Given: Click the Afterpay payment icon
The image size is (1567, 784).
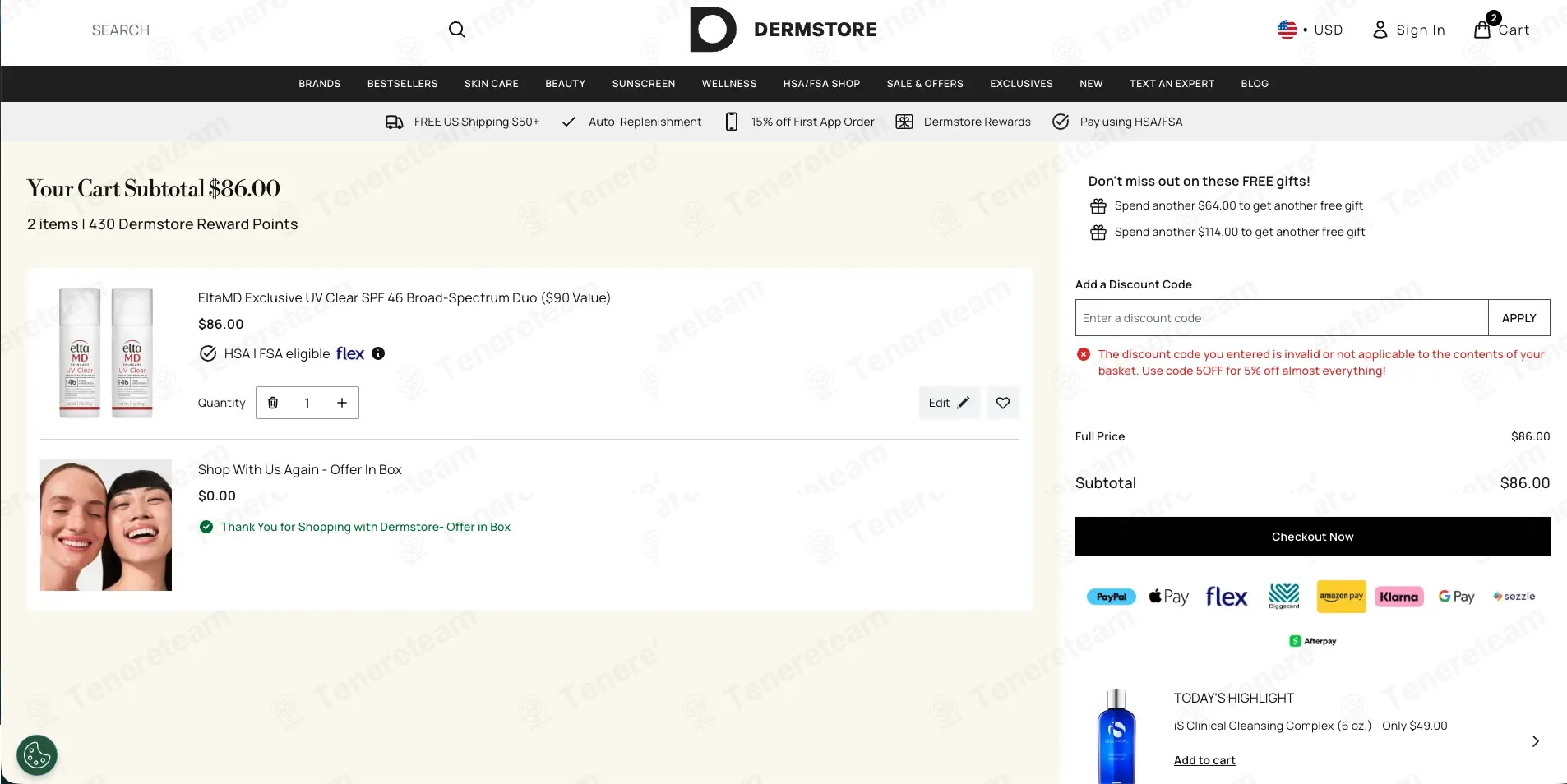Looking at the screenshot, I should (x=1313, y=641).
